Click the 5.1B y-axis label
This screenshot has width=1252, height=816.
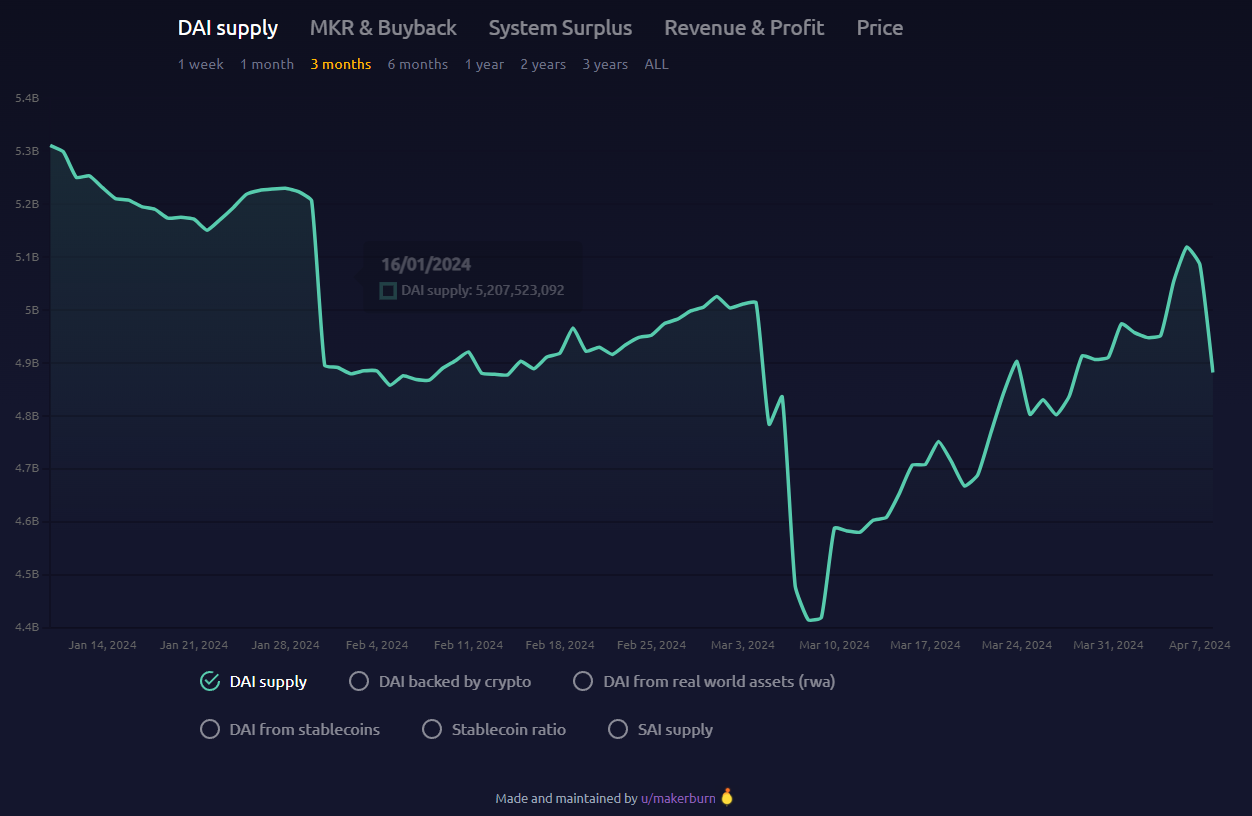(x=27, y=257)
